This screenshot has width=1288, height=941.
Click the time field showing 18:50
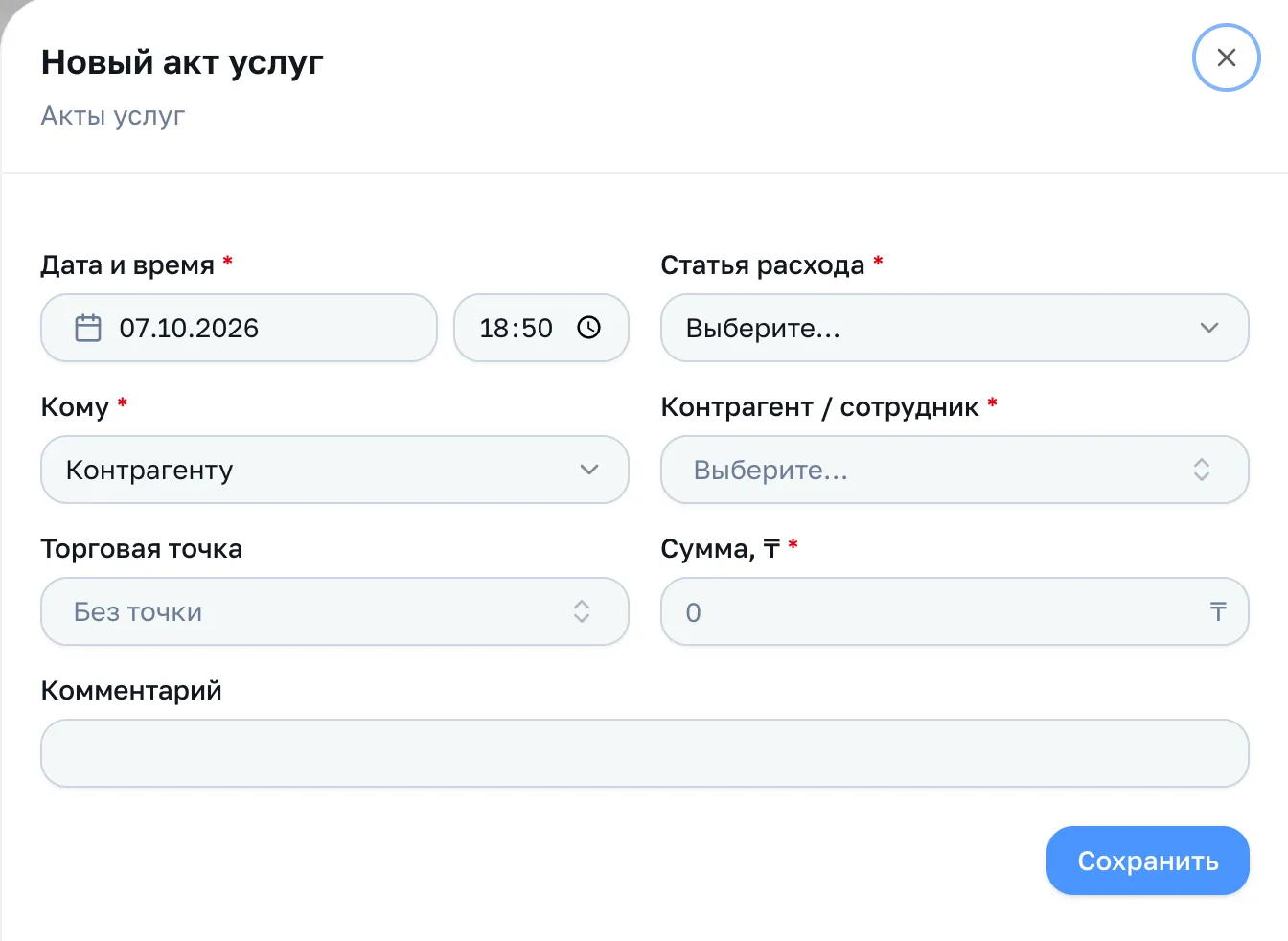click(x=541, y=328)
